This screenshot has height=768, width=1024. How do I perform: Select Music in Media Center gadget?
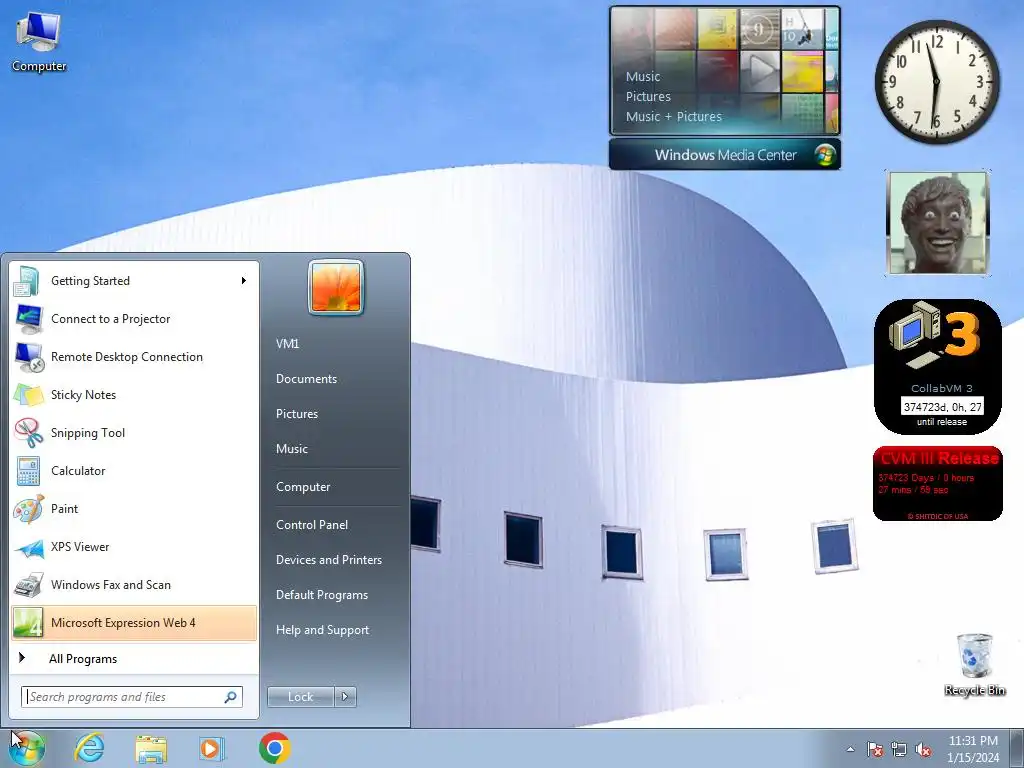[x=643, y=76]
